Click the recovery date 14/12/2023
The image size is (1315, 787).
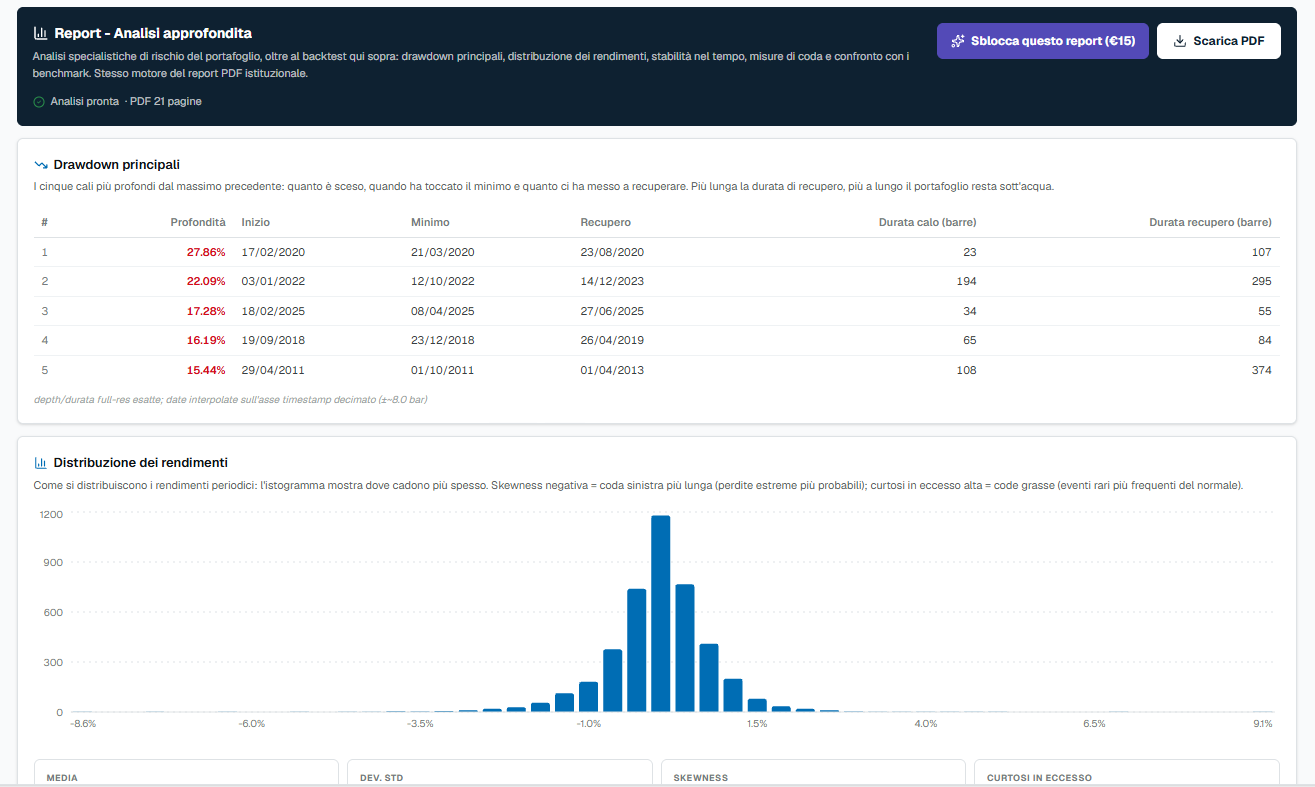pyautogui.click(x=612, y=282)
